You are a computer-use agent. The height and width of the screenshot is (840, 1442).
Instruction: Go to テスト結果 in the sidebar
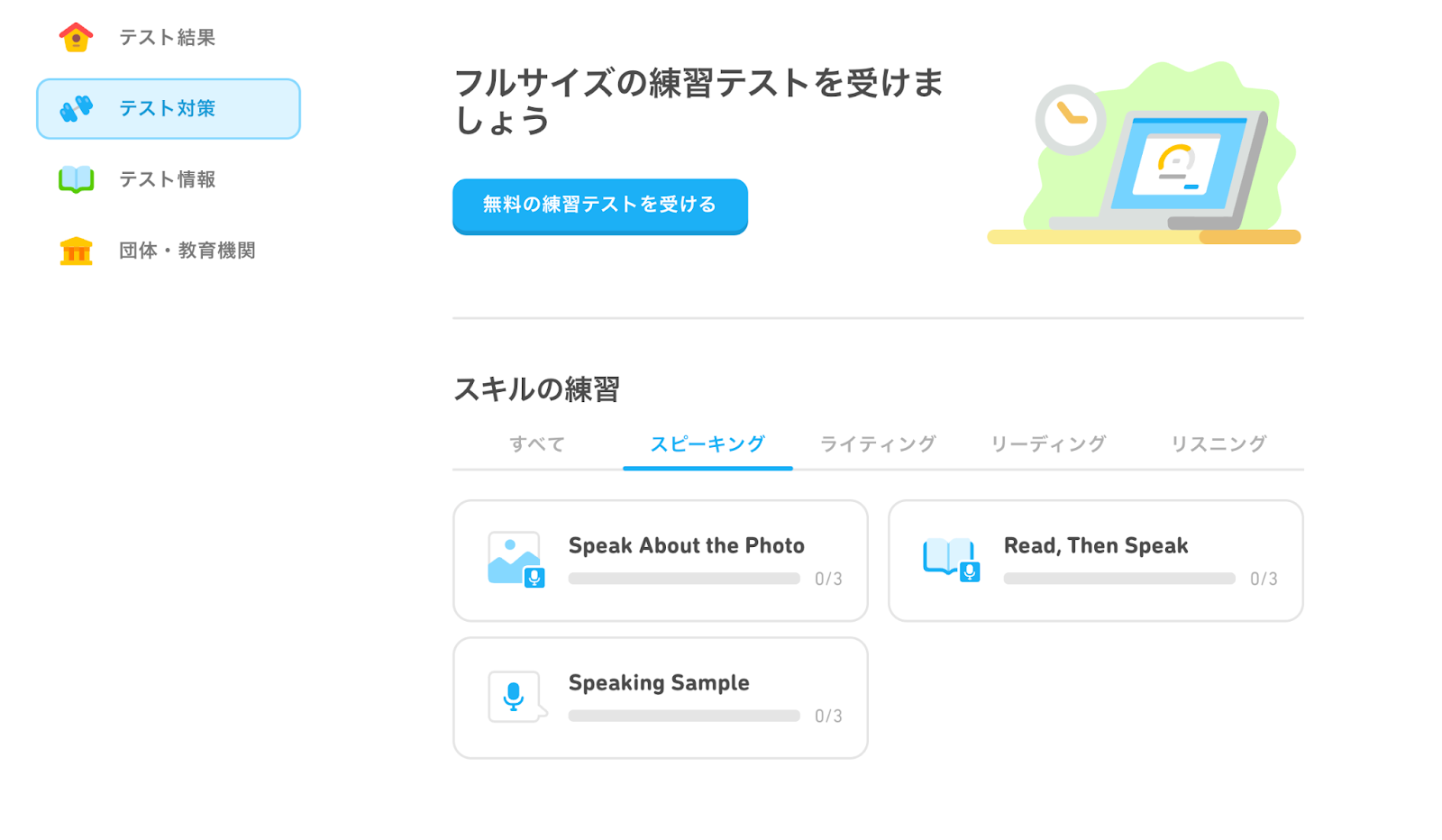[x=169, y=37]
